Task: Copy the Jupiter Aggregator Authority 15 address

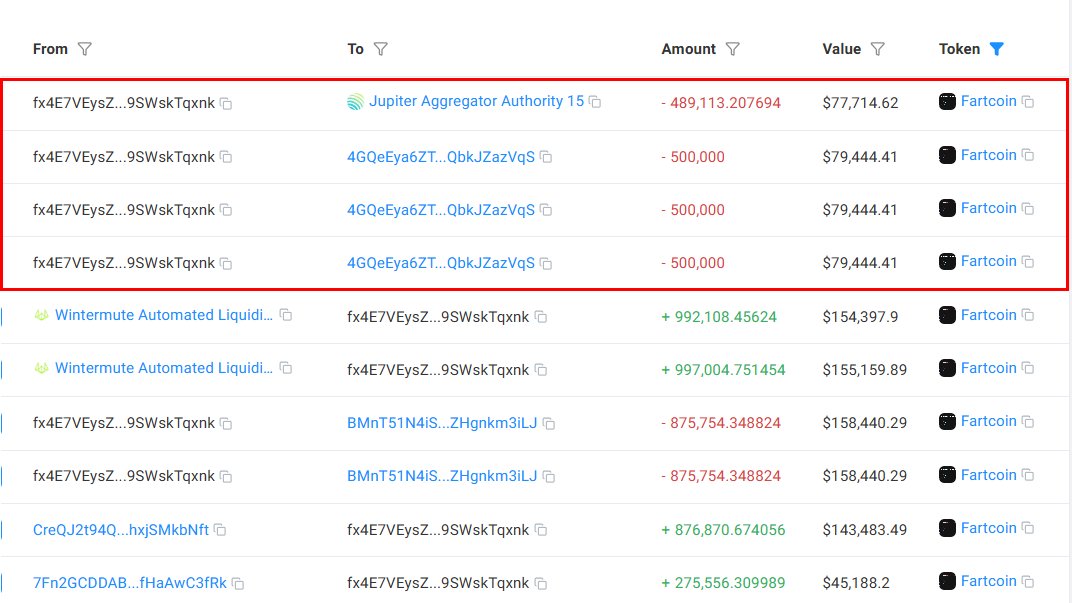Action: (595, 102)
